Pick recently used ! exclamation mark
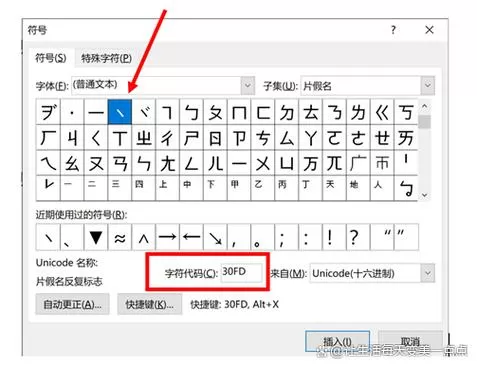Screen dimensions: 477x368 click(334, 237)
